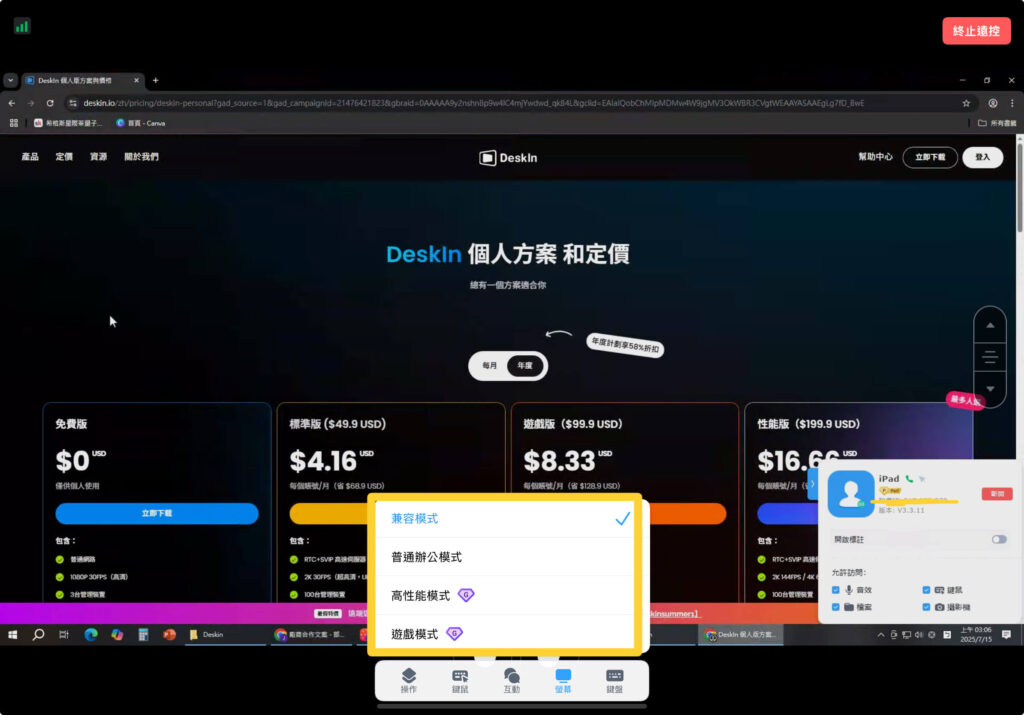
Task: Show hidden system tray icons
Action: coord(880,635)
